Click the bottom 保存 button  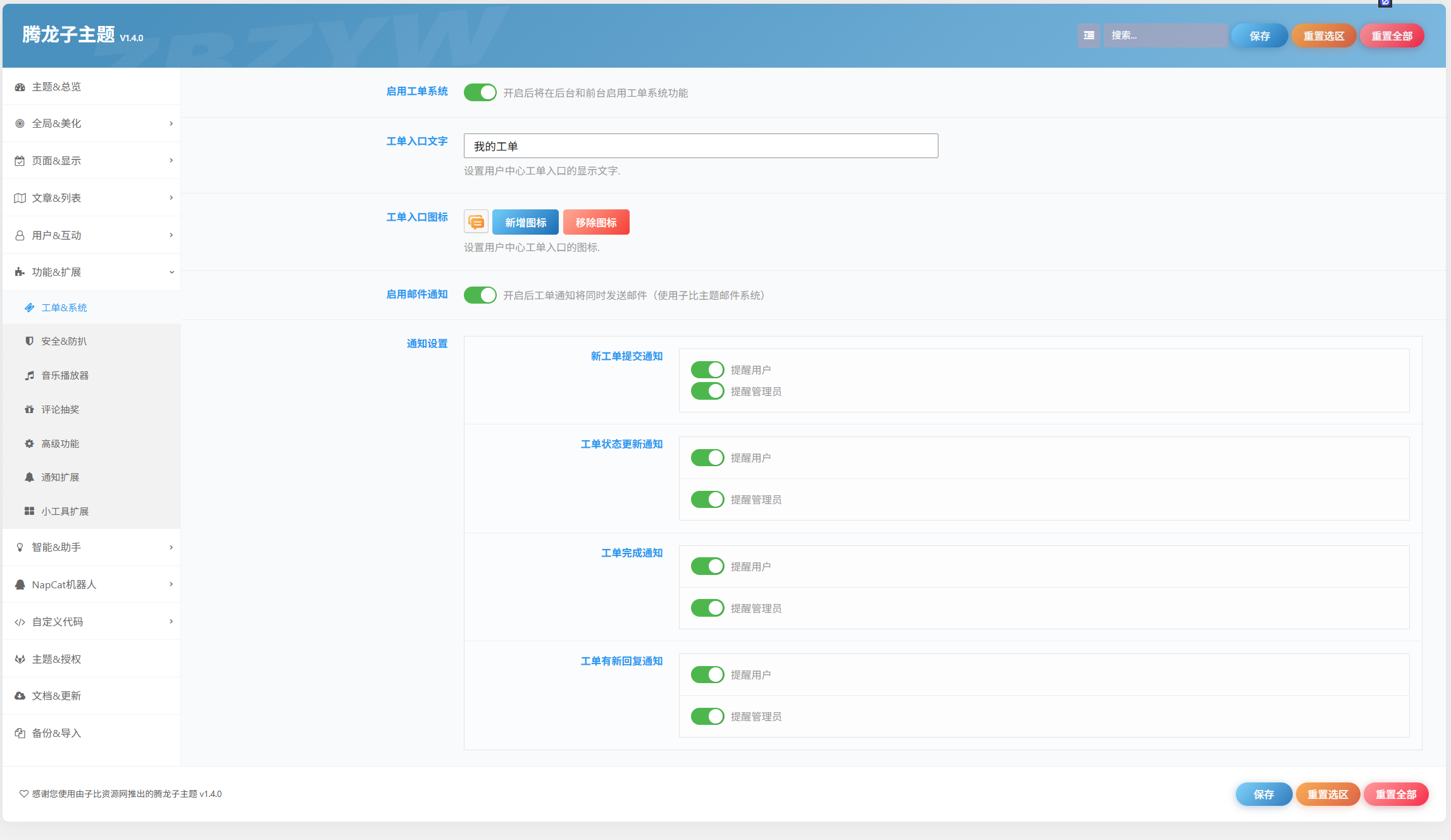click(1264, 794)
